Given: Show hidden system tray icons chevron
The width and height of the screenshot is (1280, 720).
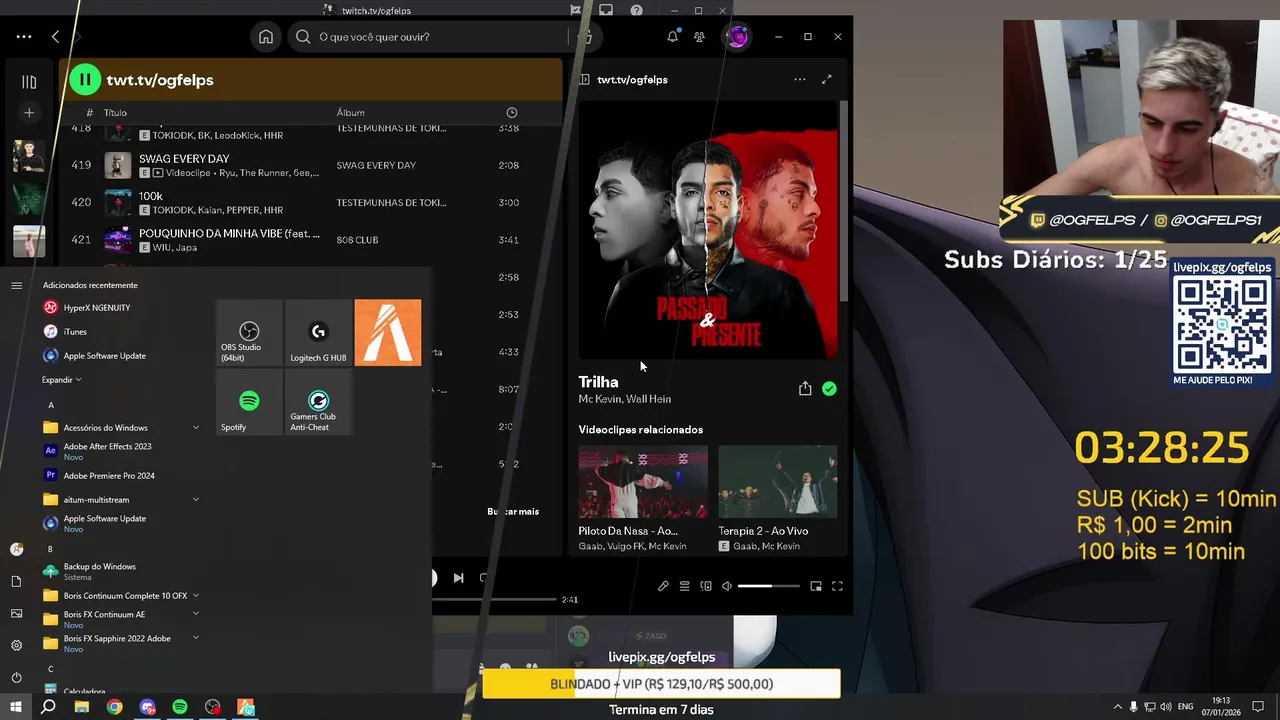Looking at the screenshot, I should point(1118,707).
